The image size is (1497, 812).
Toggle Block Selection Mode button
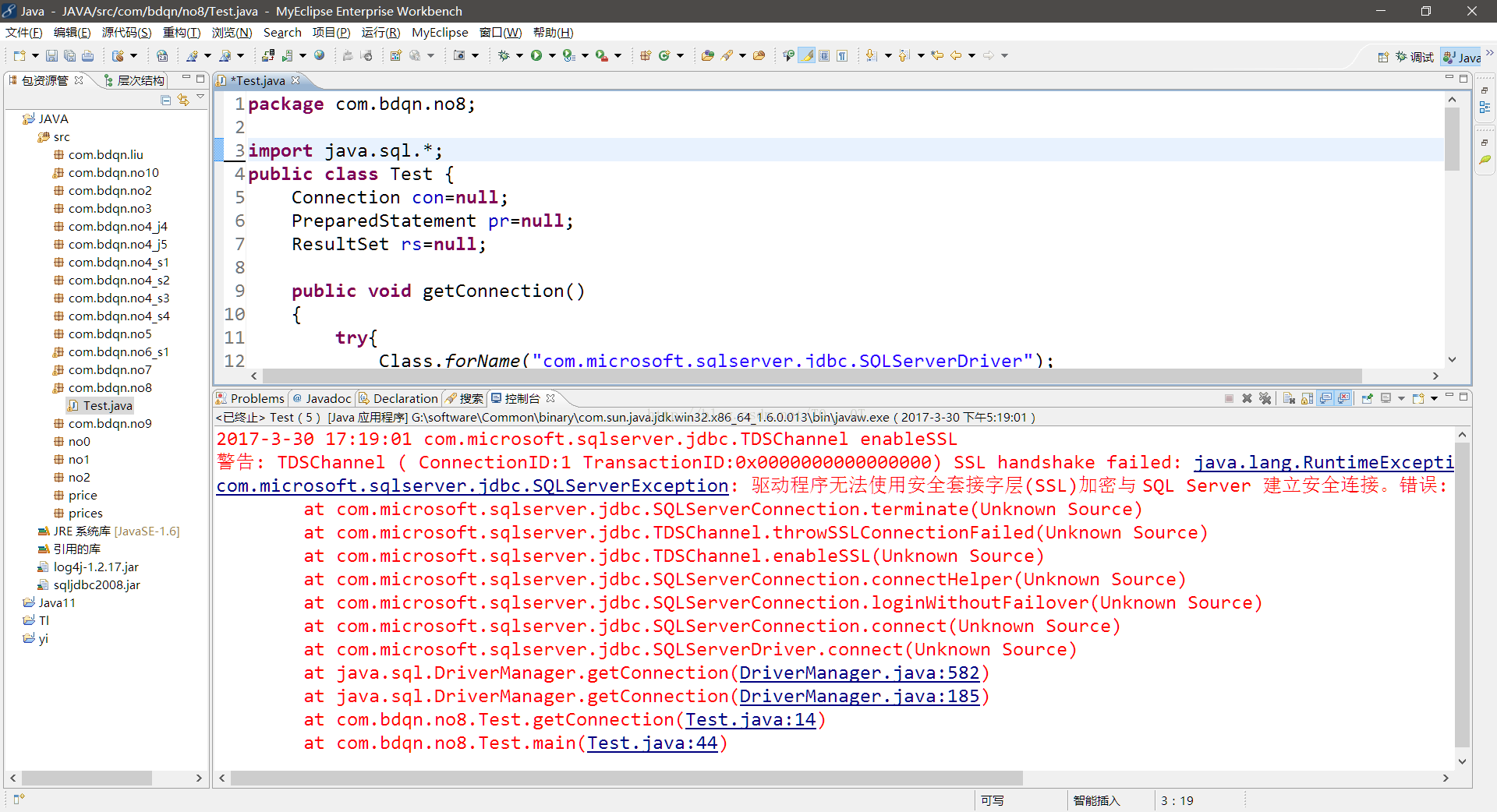(x=824, y=55)
